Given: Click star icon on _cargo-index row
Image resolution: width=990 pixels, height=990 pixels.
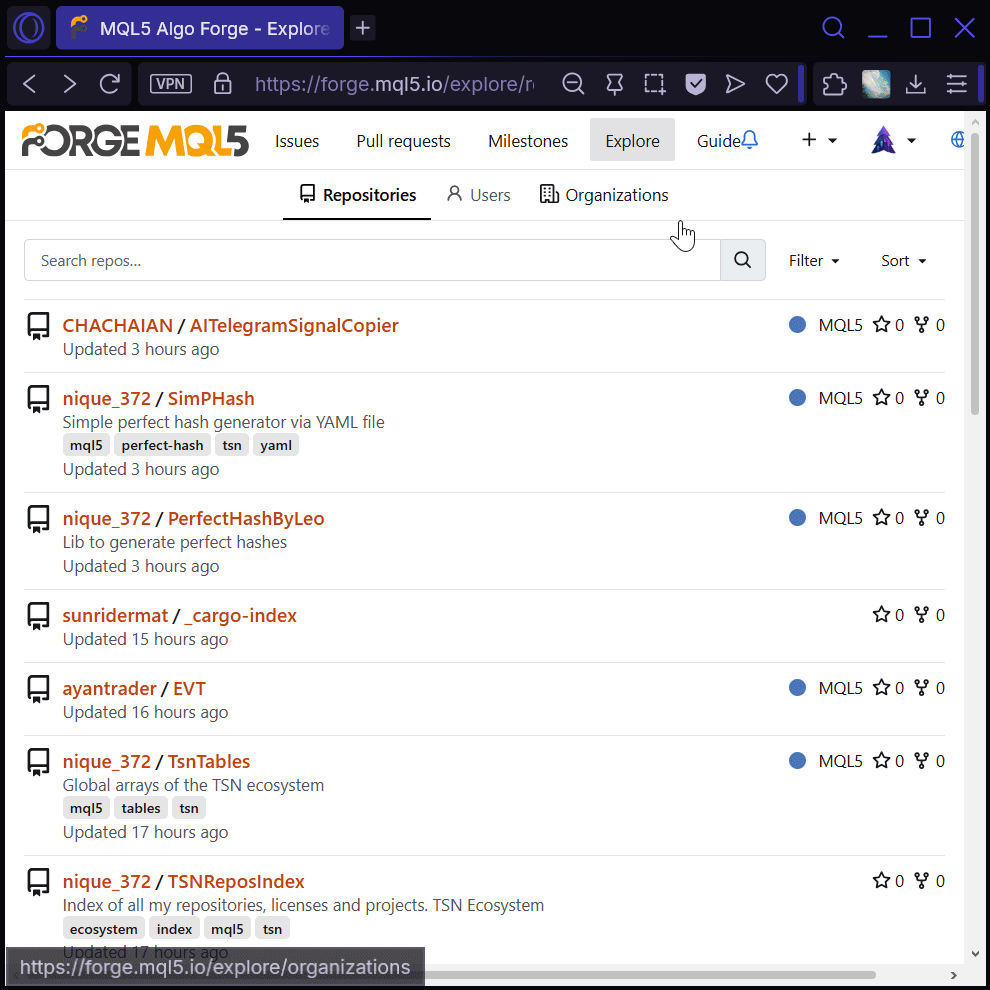Looking at the screenshot, I should click(x=881, y=615).
